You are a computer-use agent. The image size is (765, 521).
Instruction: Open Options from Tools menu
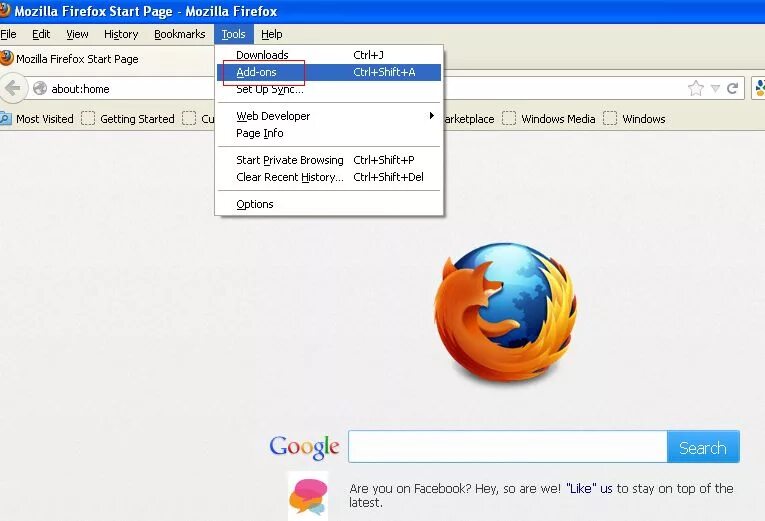point(329,204)
